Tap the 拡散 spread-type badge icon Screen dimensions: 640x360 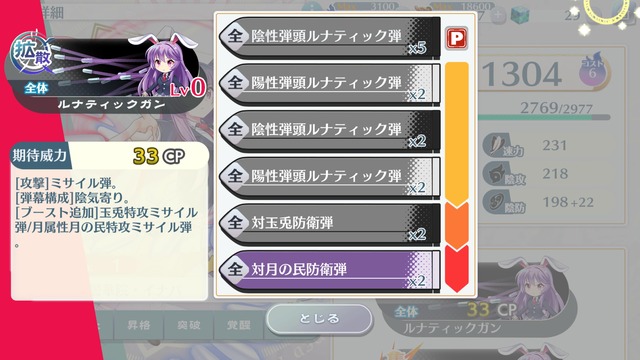point(32,53)
